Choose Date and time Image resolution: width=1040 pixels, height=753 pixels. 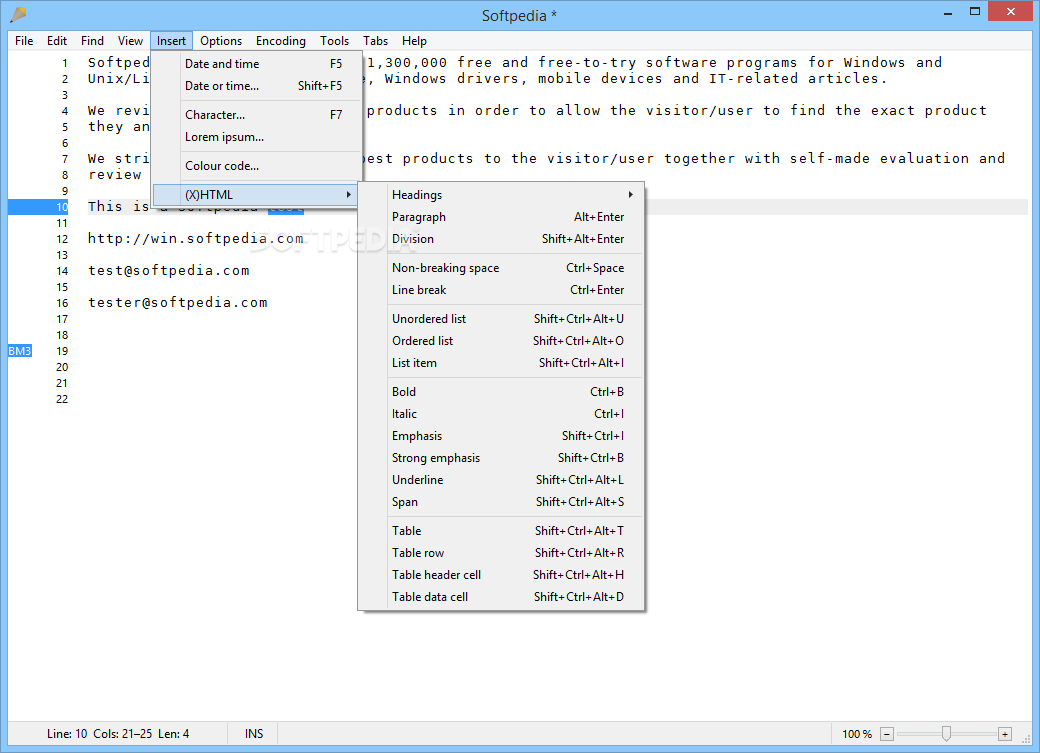(257, 64)
